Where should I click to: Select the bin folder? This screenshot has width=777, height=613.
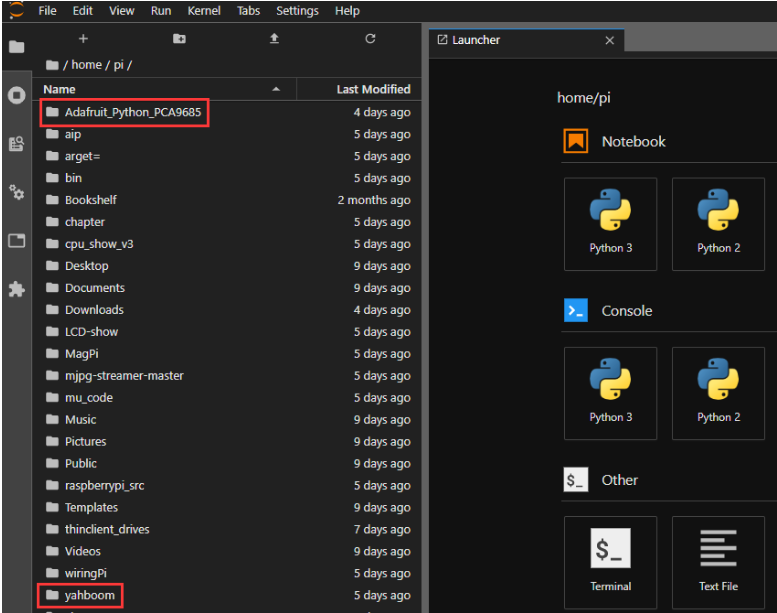[x=227, y=178]
